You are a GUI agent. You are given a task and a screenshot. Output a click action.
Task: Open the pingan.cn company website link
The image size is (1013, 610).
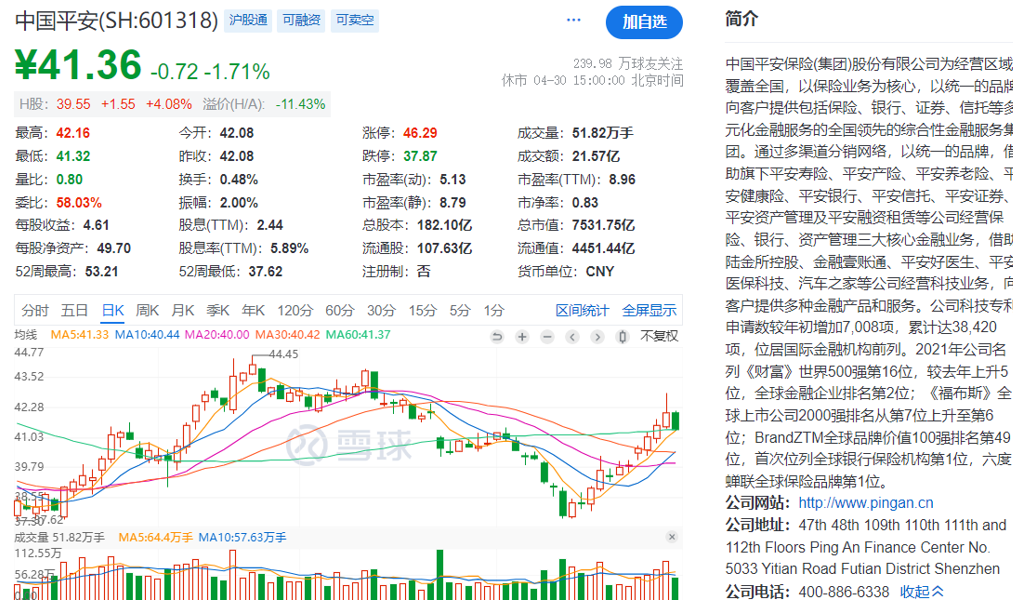(x=866, y=503)
